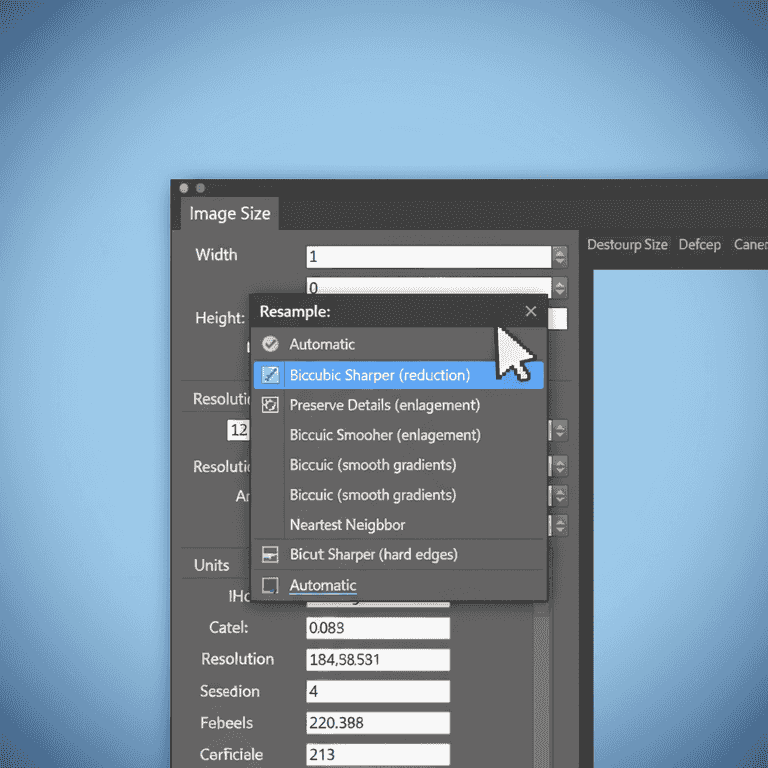The width and height of the screenshot is (768, 768).
Task: Click the Preserve Details option icon
Action: tap(270, 405)
